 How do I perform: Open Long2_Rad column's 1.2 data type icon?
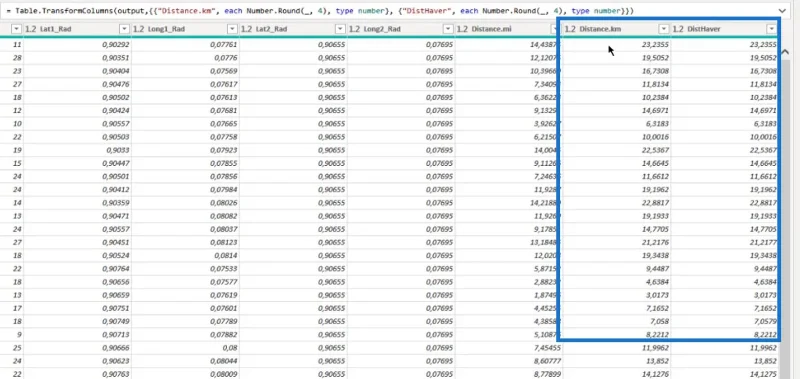click(x=354, y=29)
